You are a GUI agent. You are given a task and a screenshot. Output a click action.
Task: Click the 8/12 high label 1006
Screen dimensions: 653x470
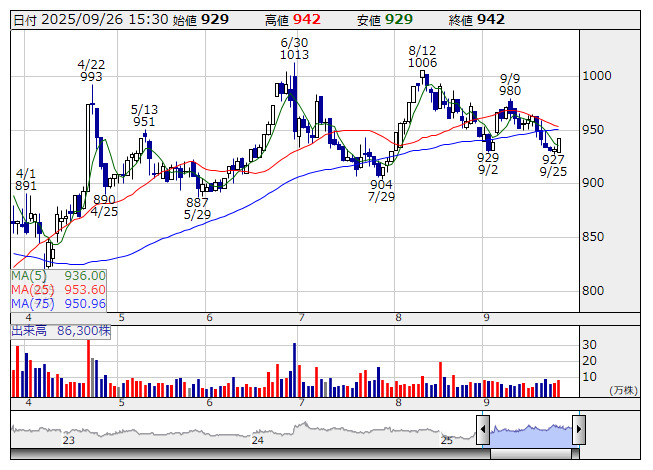tap(423, 62)
